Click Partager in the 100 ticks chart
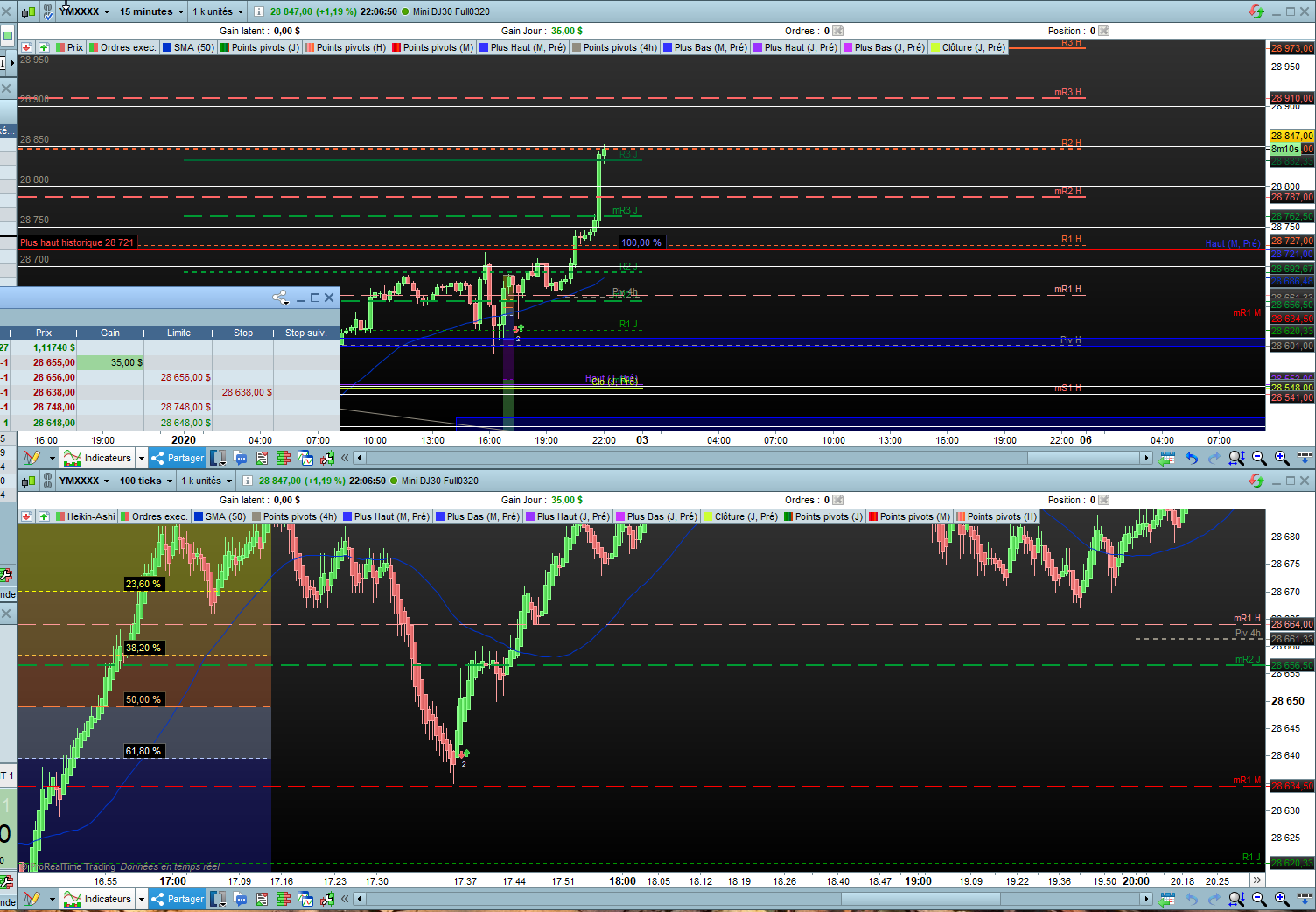Screen dimensions: 1316x912 pos(178,899)
